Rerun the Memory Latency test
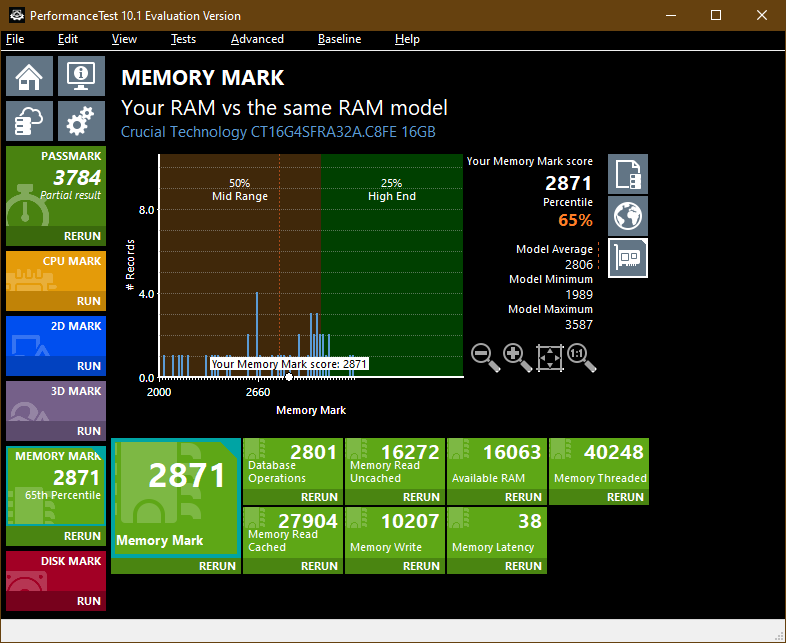Image resolution: width=786 pixels, height=643 pixels. (497, 566)
